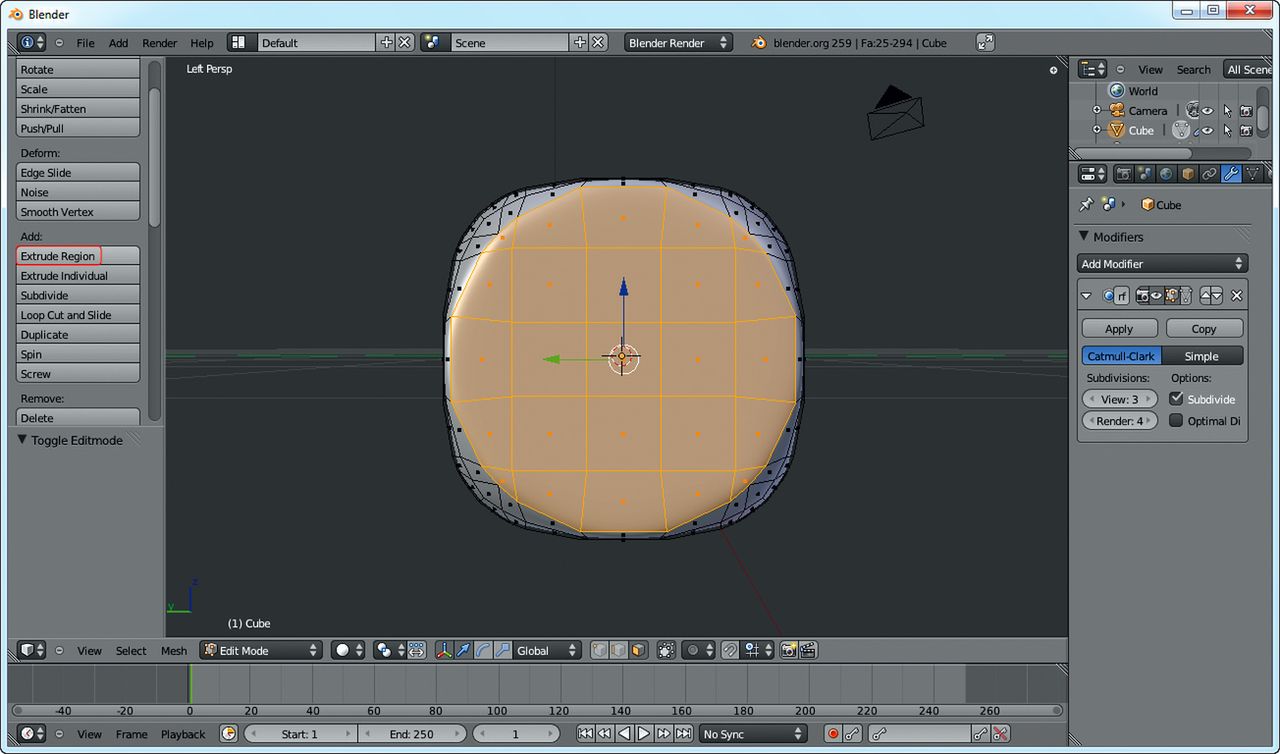
Task: Switch to vertex select mode
Action: click(600, 650)
